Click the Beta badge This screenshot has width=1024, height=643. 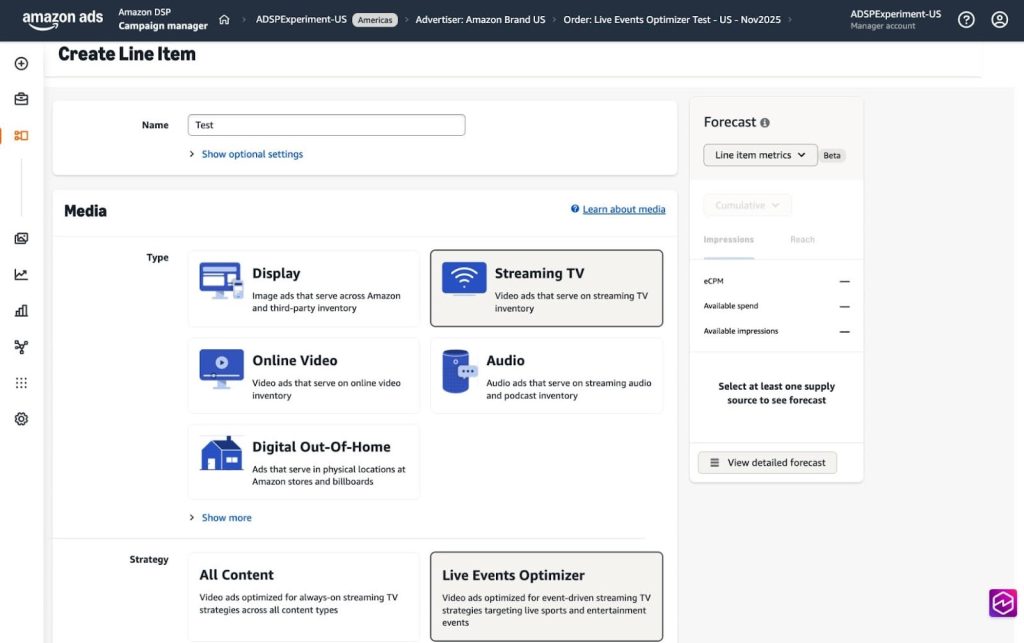coord(832,155)
